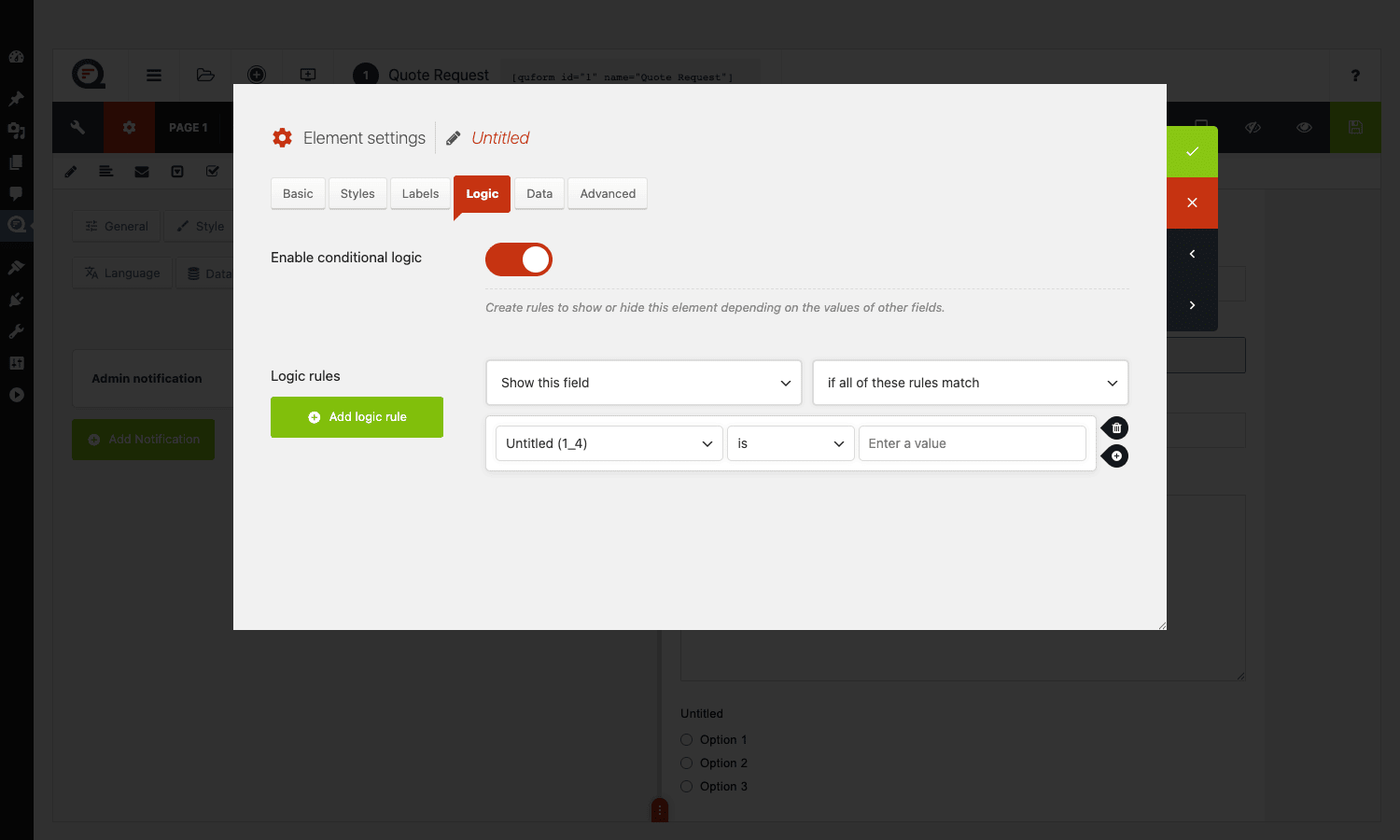Toggle the eye preview icon in top bar
Screen dimensions: 1400x840
point(1304,127)
